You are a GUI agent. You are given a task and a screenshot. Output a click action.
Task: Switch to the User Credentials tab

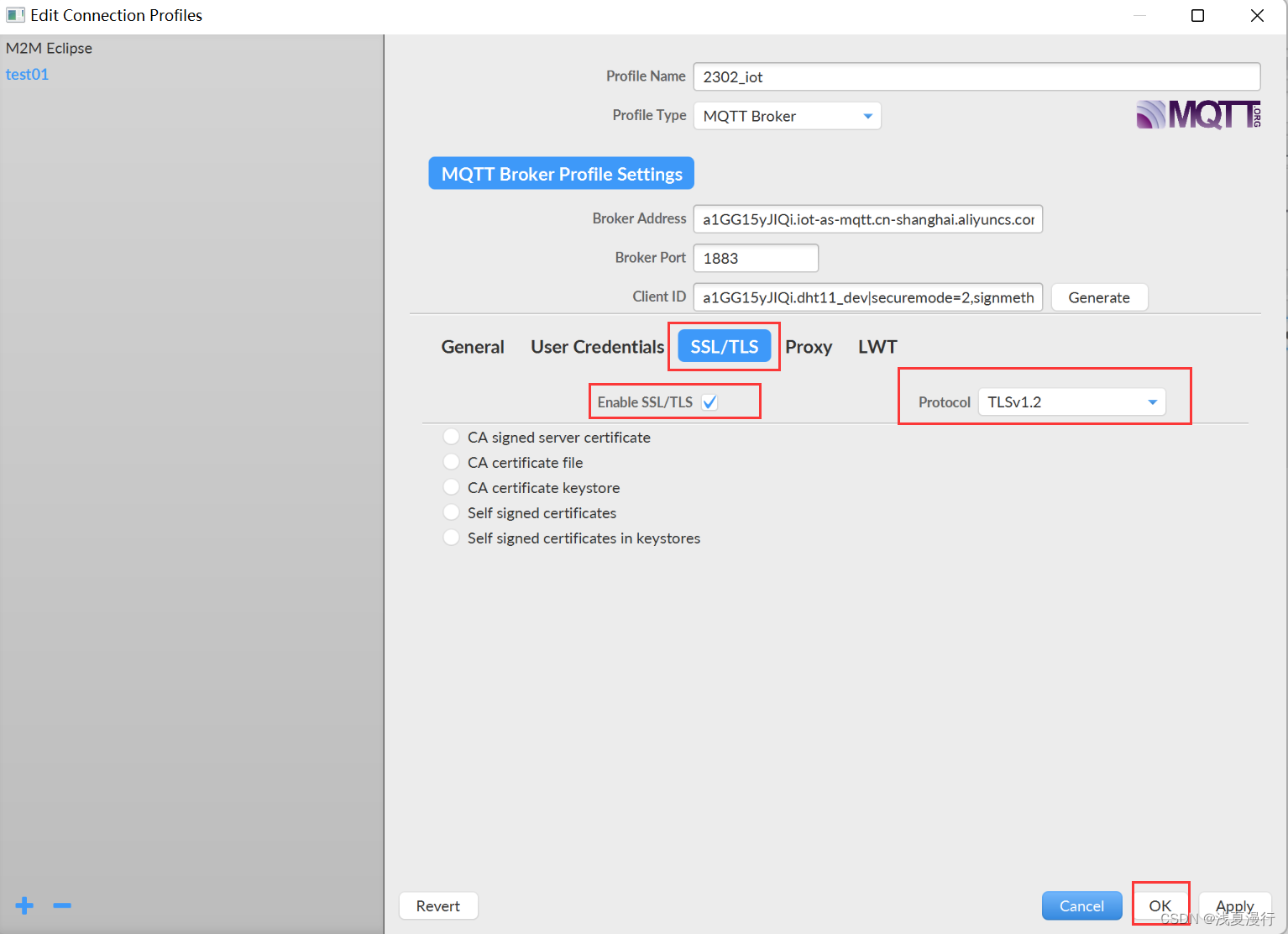tap(597, 347)
